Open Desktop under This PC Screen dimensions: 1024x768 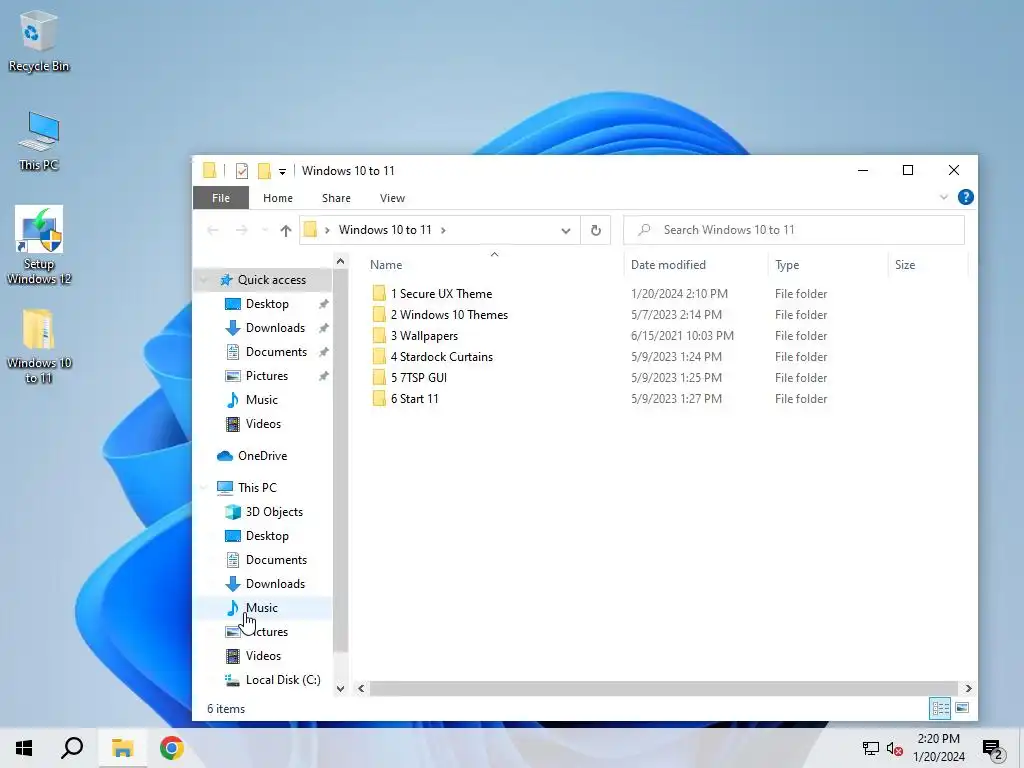coord(267,536)
